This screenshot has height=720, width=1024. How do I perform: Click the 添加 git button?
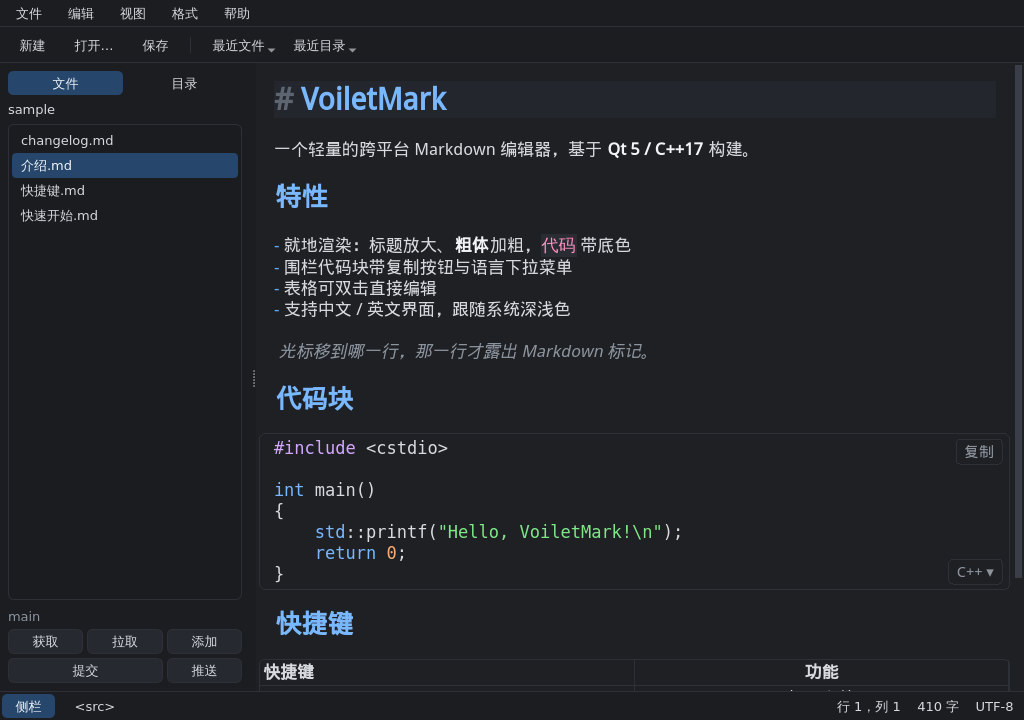pyautogui.click(x=204, y=642)
